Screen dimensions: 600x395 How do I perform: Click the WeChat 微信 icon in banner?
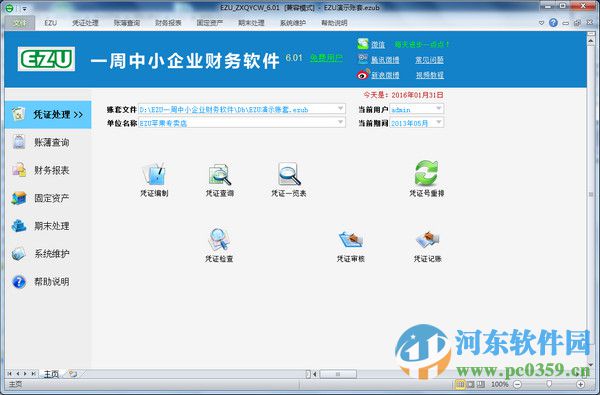click(x=362, y=44)
